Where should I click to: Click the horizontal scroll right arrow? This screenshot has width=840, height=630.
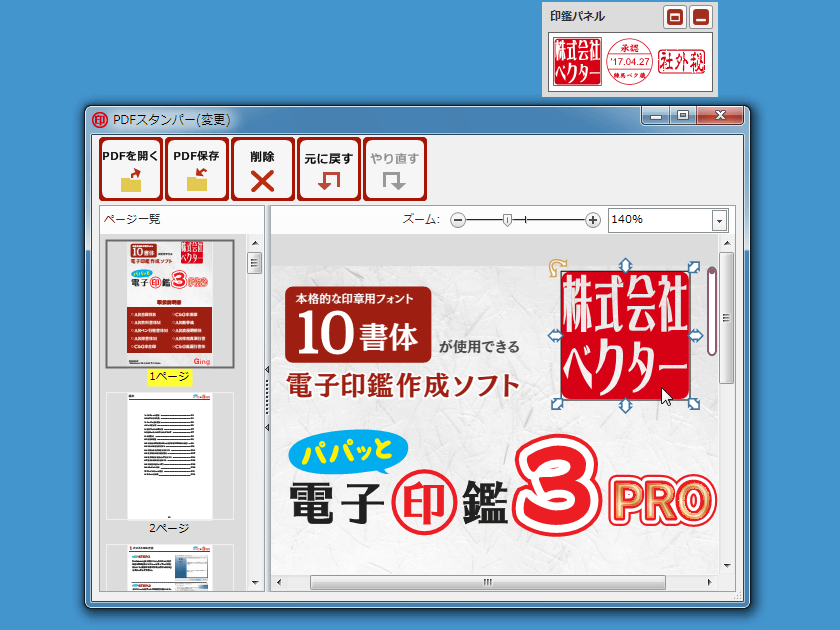710,582
